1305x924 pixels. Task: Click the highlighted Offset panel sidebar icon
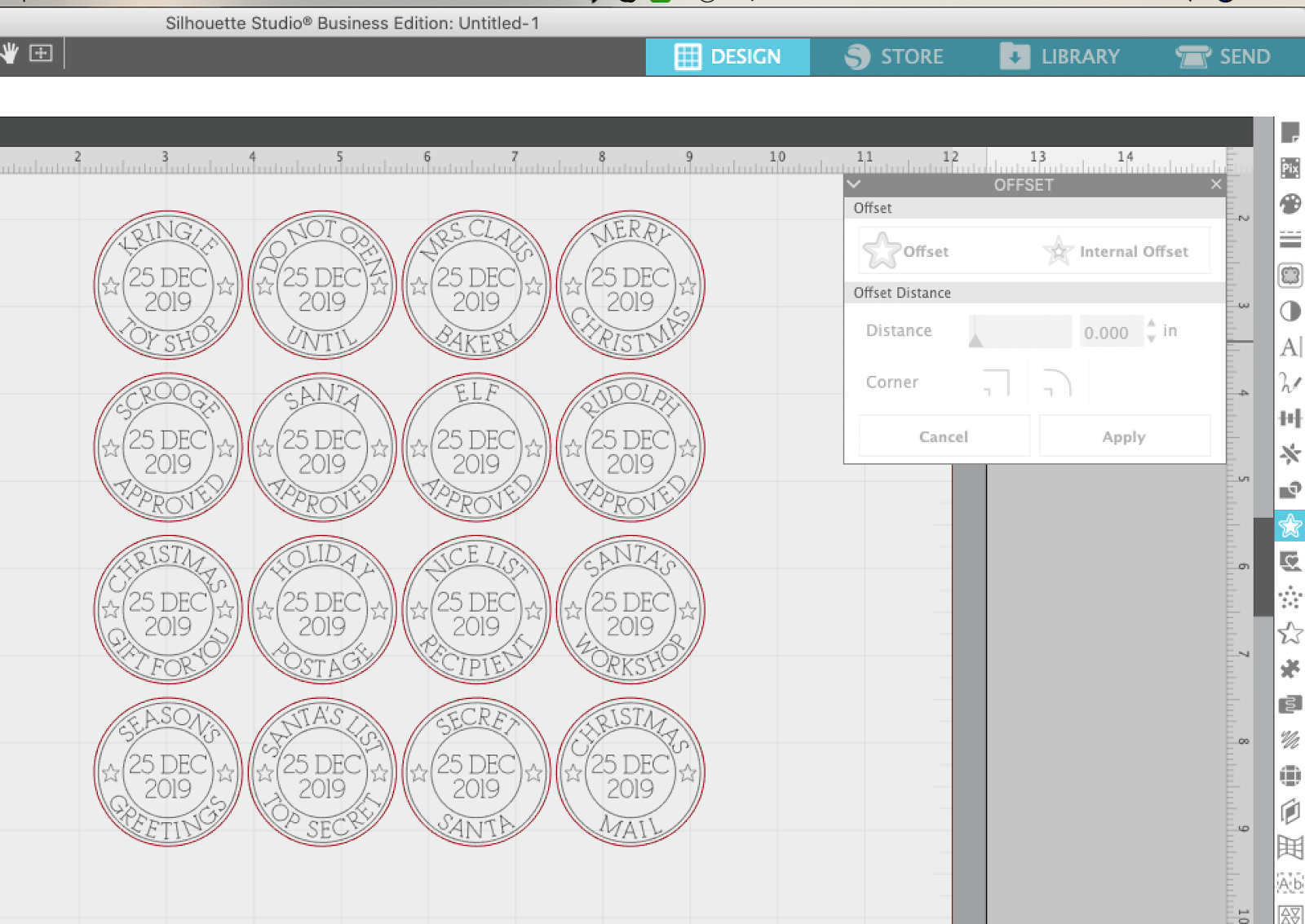[x=1290, y=525]
